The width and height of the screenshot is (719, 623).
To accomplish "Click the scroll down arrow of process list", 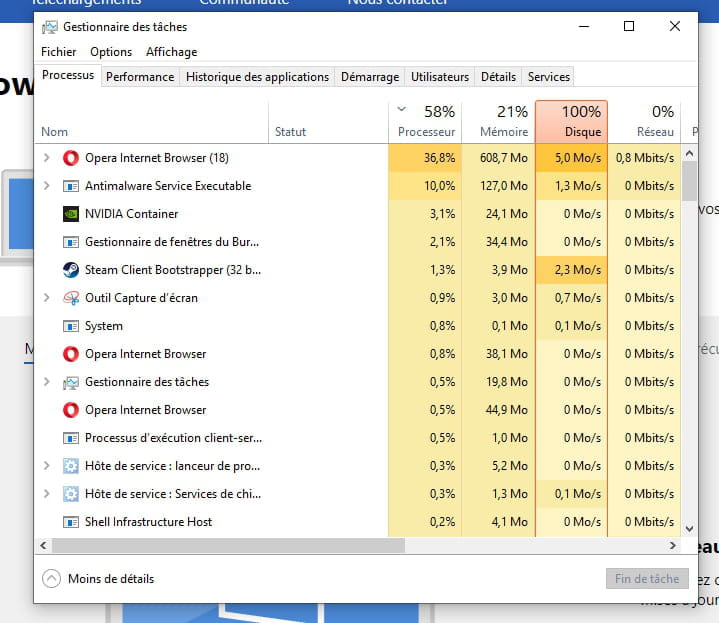I will (689, 529).
